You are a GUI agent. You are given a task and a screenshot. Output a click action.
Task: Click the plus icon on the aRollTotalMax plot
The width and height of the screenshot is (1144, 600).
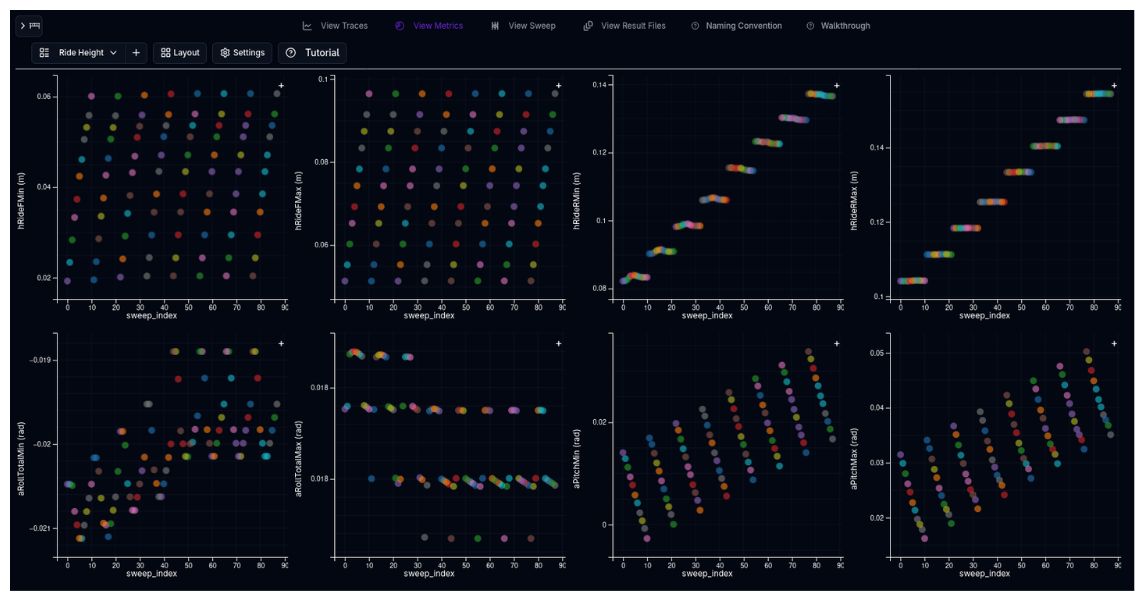[557, 342]
